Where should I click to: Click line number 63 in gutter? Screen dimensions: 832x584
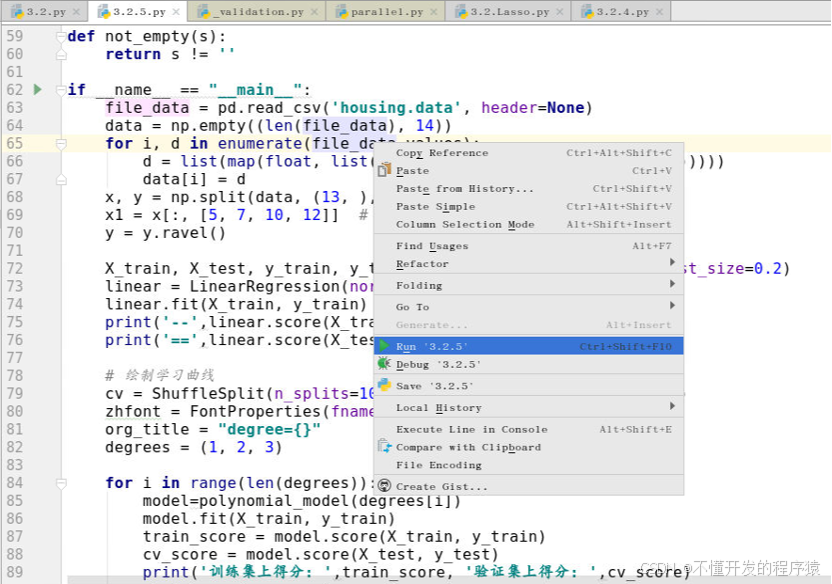coord(15,108)
